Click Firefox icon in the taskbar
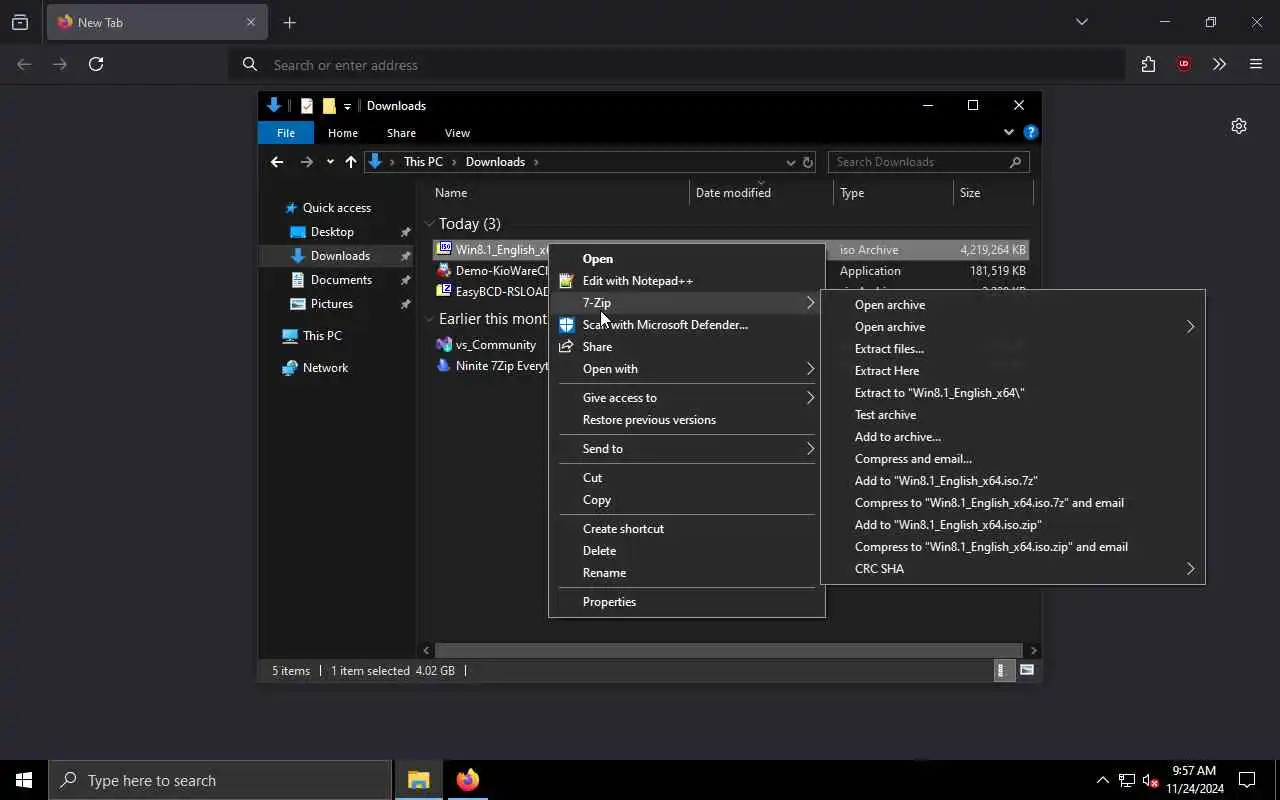1280x800 pixels. (467, 780)
